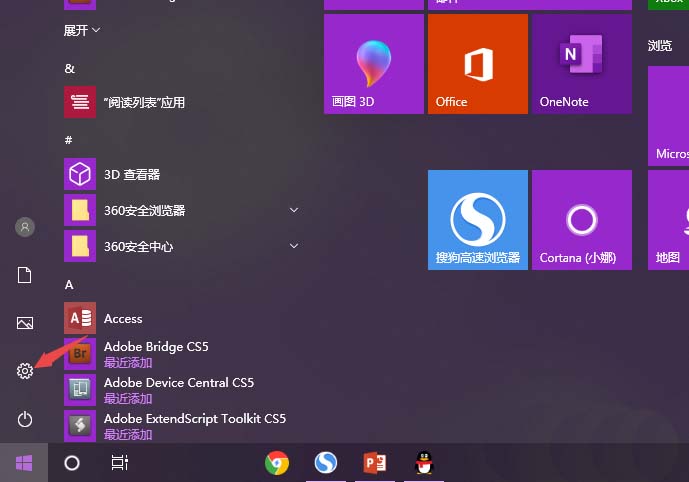Click the & section letter header
This screenshot has width=689, height=482.
coord(69,69)
